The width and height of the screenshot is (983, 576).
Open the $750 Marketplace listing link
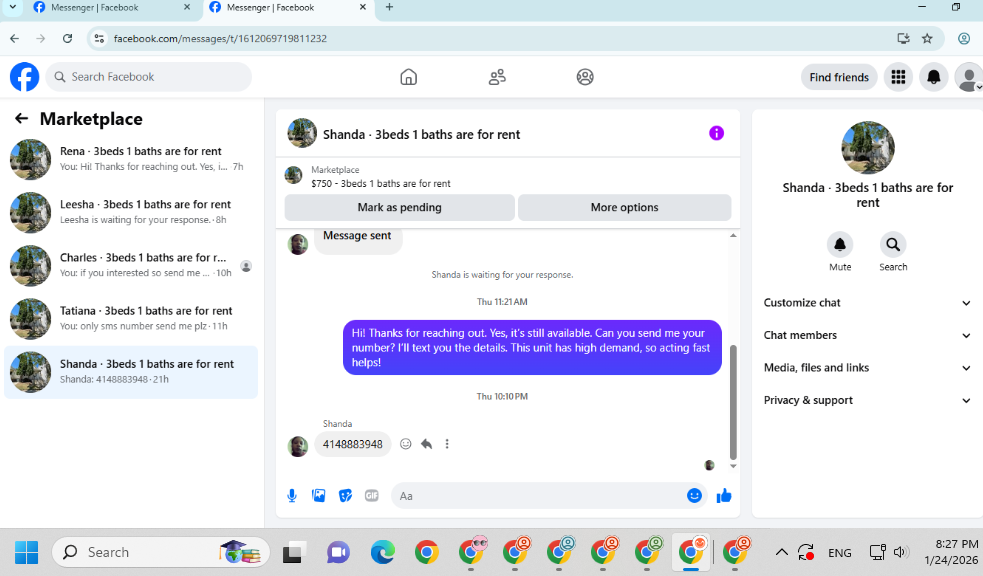coord(381,184)
